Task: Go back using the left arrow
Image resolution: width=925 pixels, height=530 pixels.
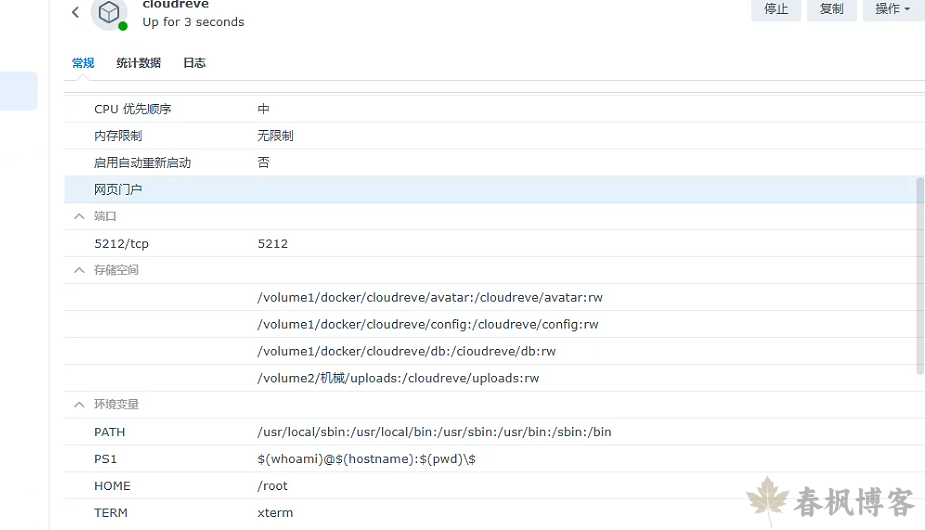Action: [76, 12]
